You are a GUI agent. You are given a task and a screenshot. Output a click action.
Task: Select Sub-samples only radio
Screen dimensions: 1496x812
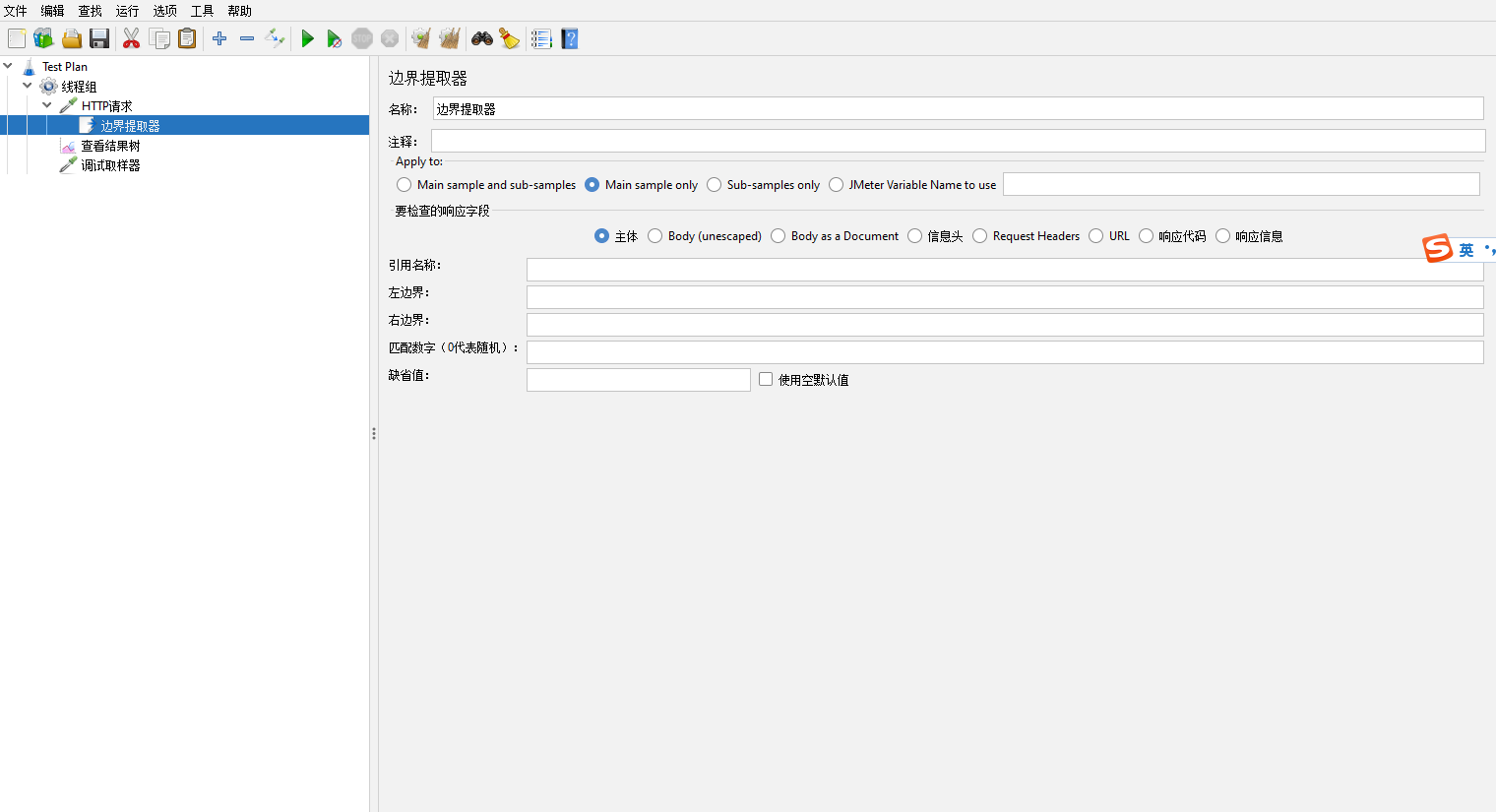(714, 185)
